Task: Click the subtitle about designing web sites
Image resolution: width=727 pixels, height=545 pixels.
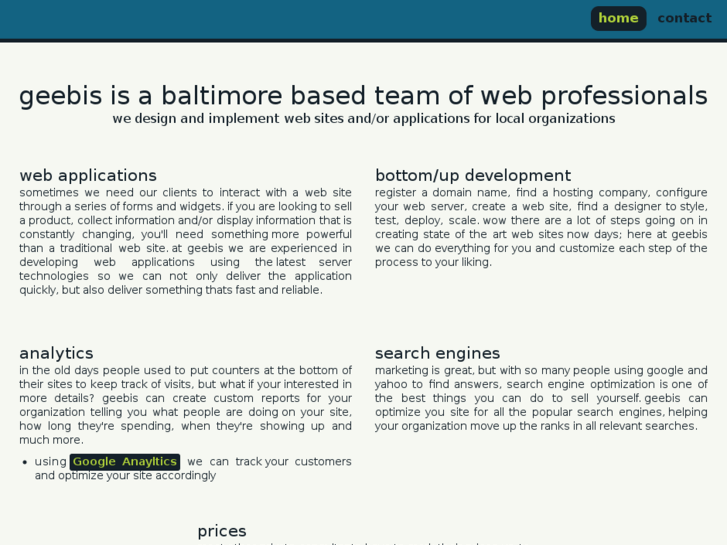Action: [364, 119]
